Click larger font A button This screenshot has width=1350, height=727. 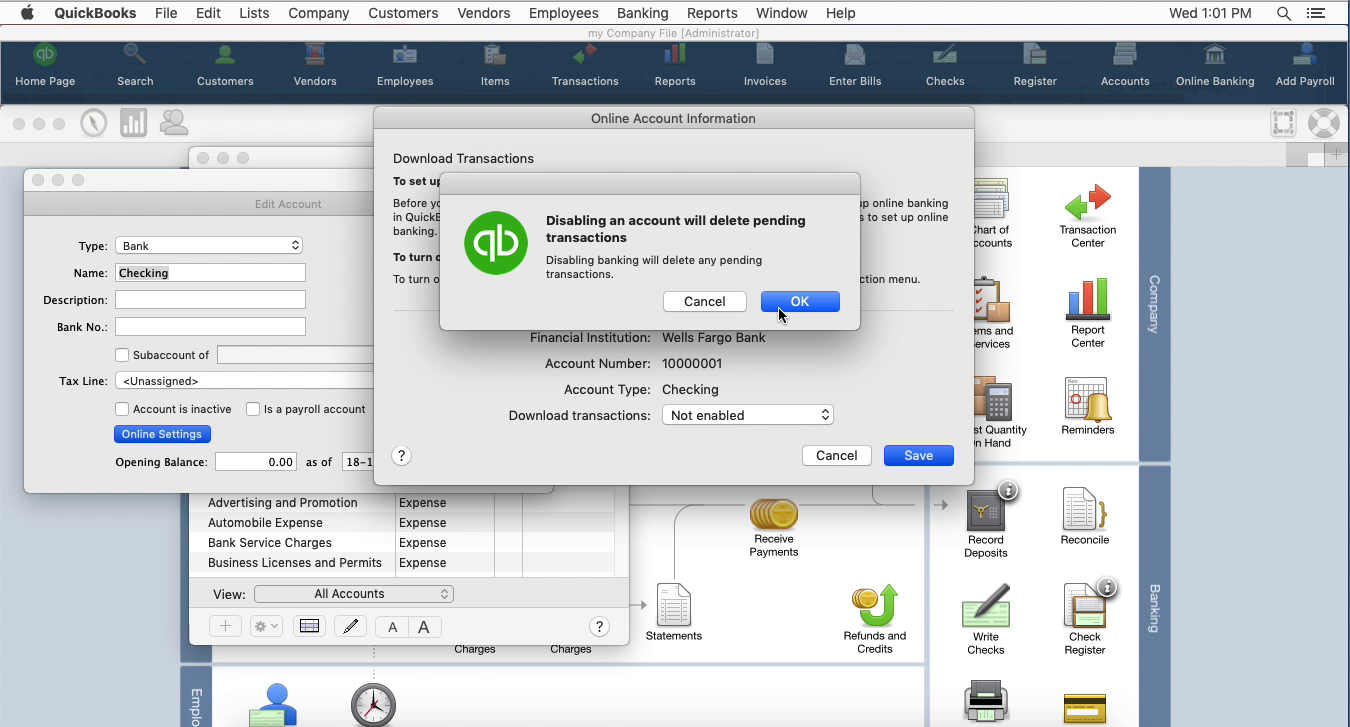point(424,627)
